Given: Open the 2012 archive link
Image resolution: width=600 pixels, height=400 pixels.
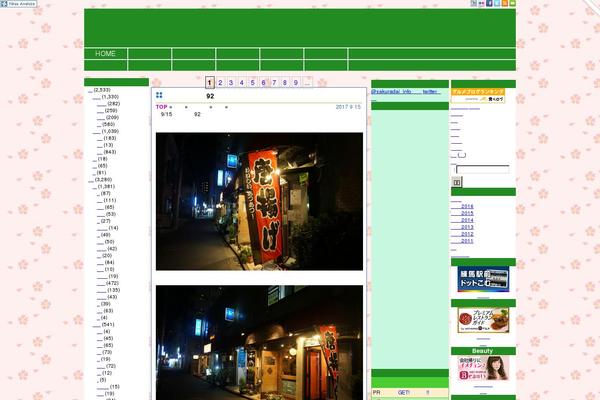Looking at the screenshot, I should [x=462, y=234].
